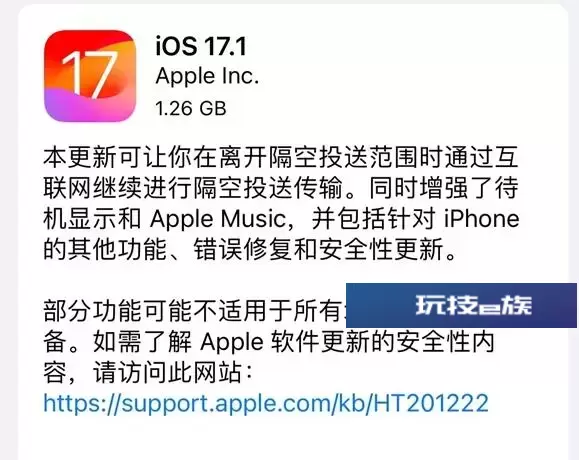The image size is (579, 460).
Task: Click the 同时增强了待 text
Action: click(x=443, y=188)
